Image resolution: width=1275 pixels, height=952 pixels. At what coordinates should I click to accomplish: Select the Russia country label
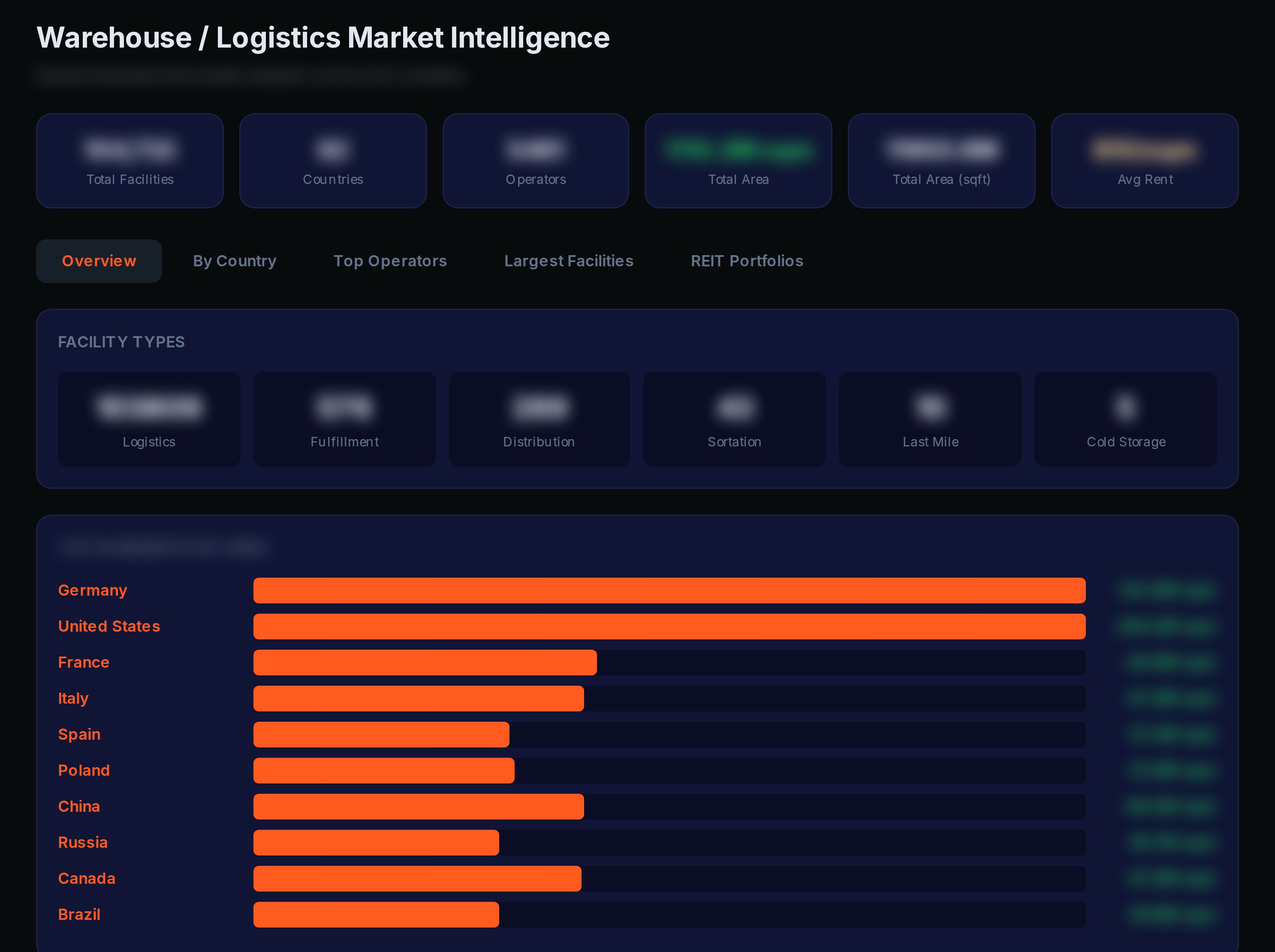(83, 843)
